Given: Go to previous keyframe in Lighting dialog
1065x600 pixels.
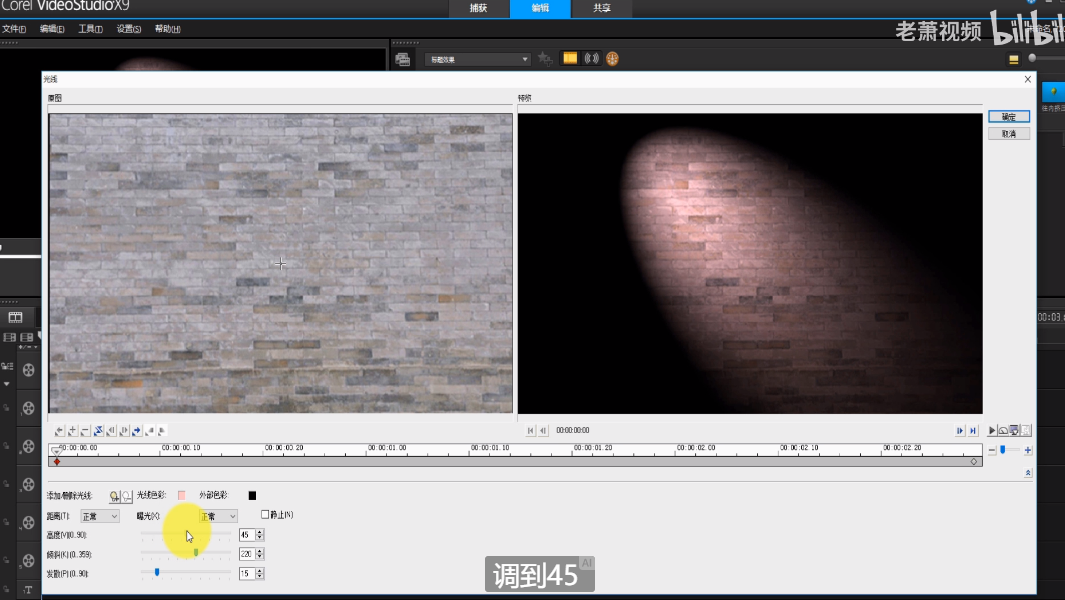Looking at the screenshot, I should [59, 431].
